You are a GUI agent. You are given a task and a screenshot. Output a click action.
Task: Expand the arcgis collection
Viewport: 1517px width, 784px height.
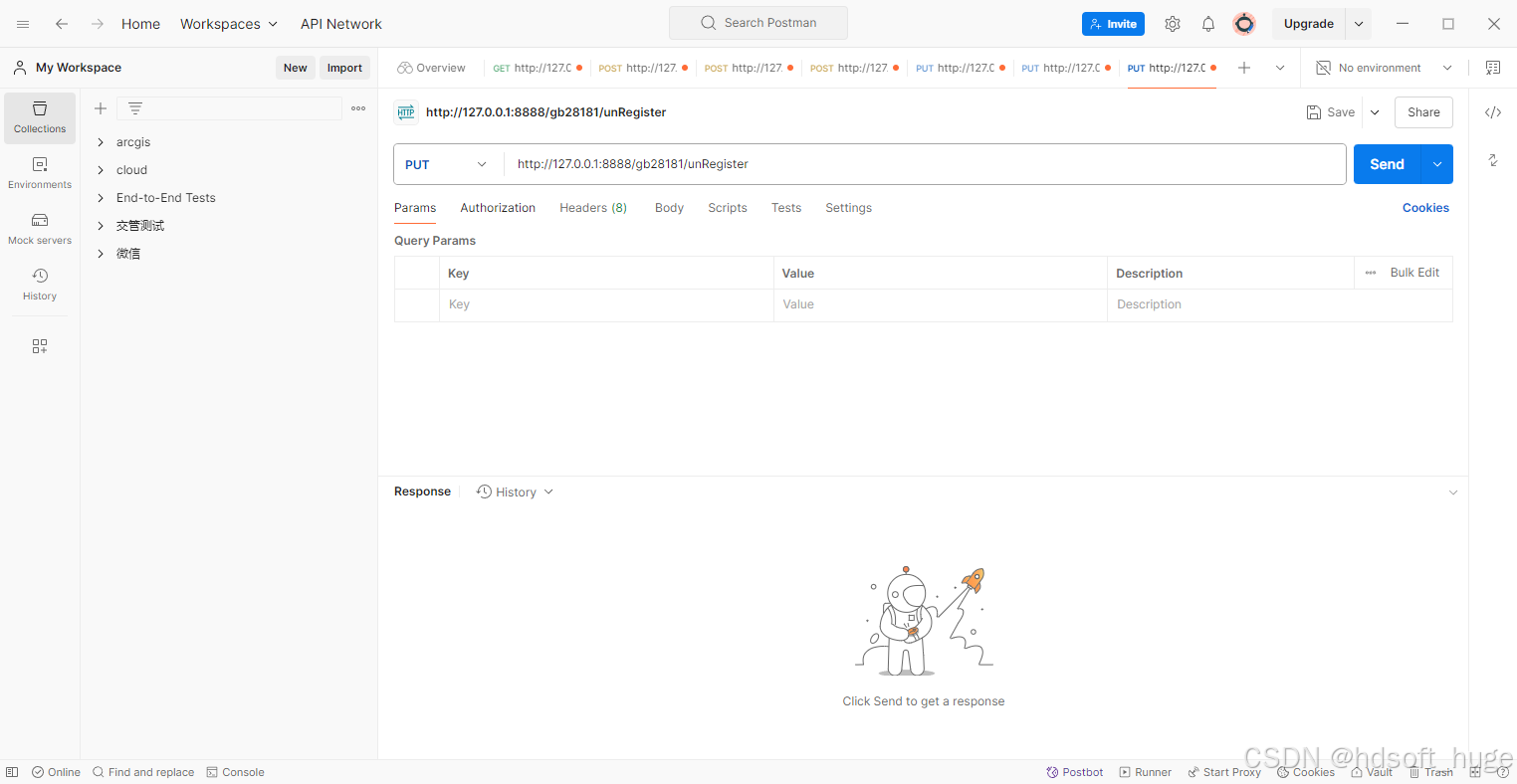coord(101,142)
